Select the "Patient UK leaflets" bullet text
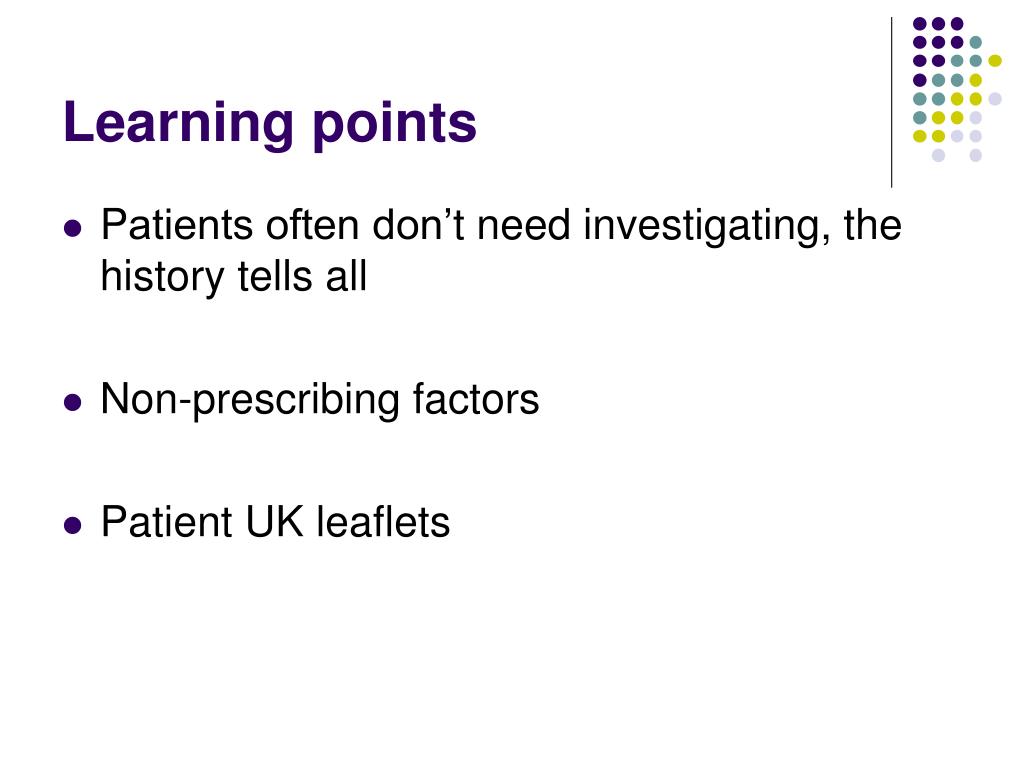This screenshot has width=1024, height=768. (276, 522)
